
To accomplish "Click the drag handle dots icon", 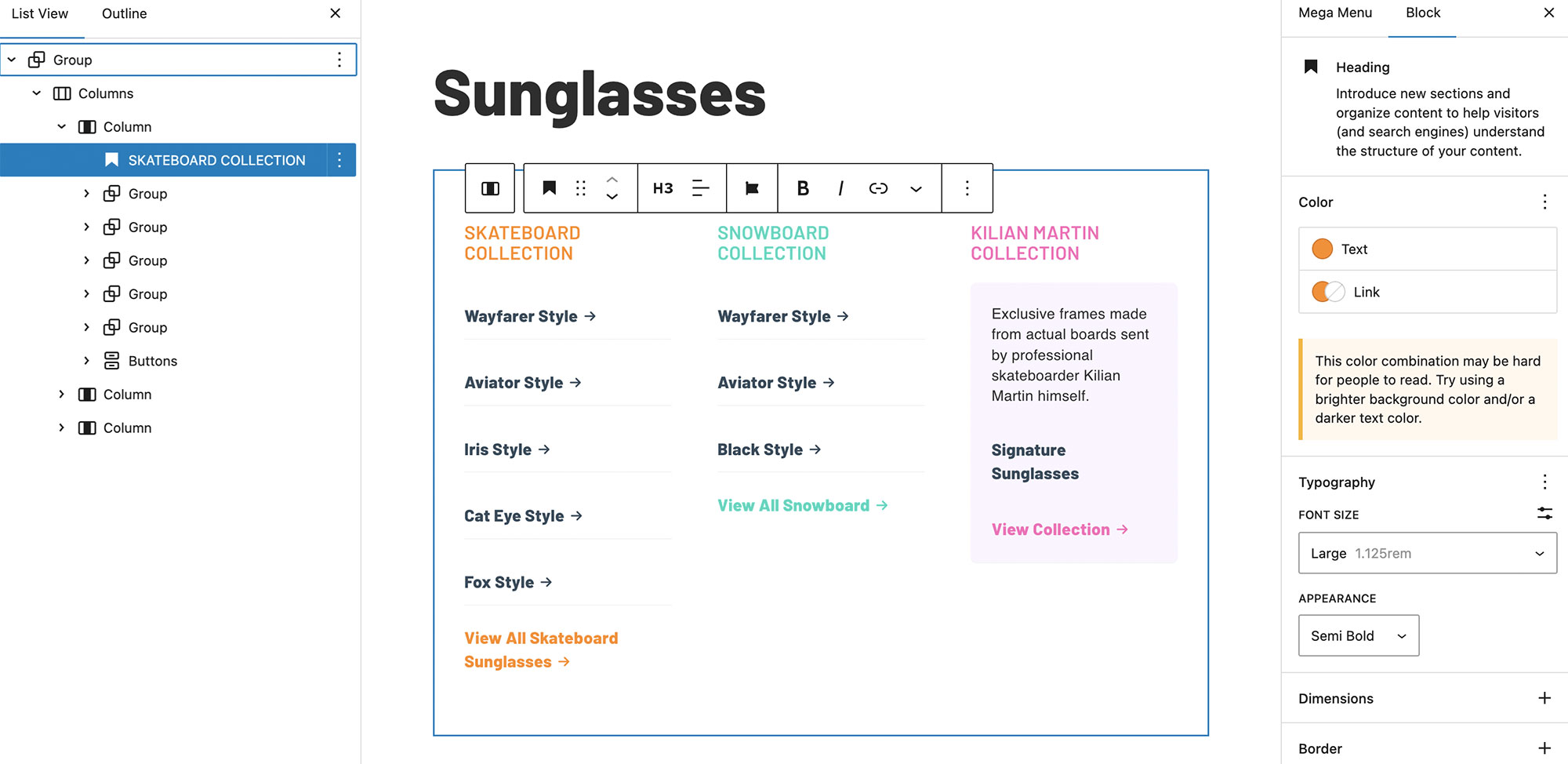I will tap(581, 188).
